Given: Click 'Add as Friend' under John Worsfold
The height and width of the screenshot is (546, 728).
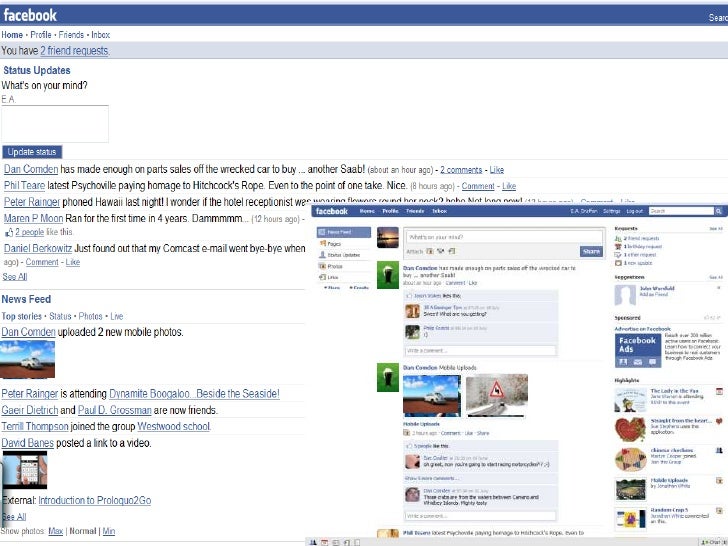Looking at the screenshot, I should pyautogui.click(x=652, y=294).
